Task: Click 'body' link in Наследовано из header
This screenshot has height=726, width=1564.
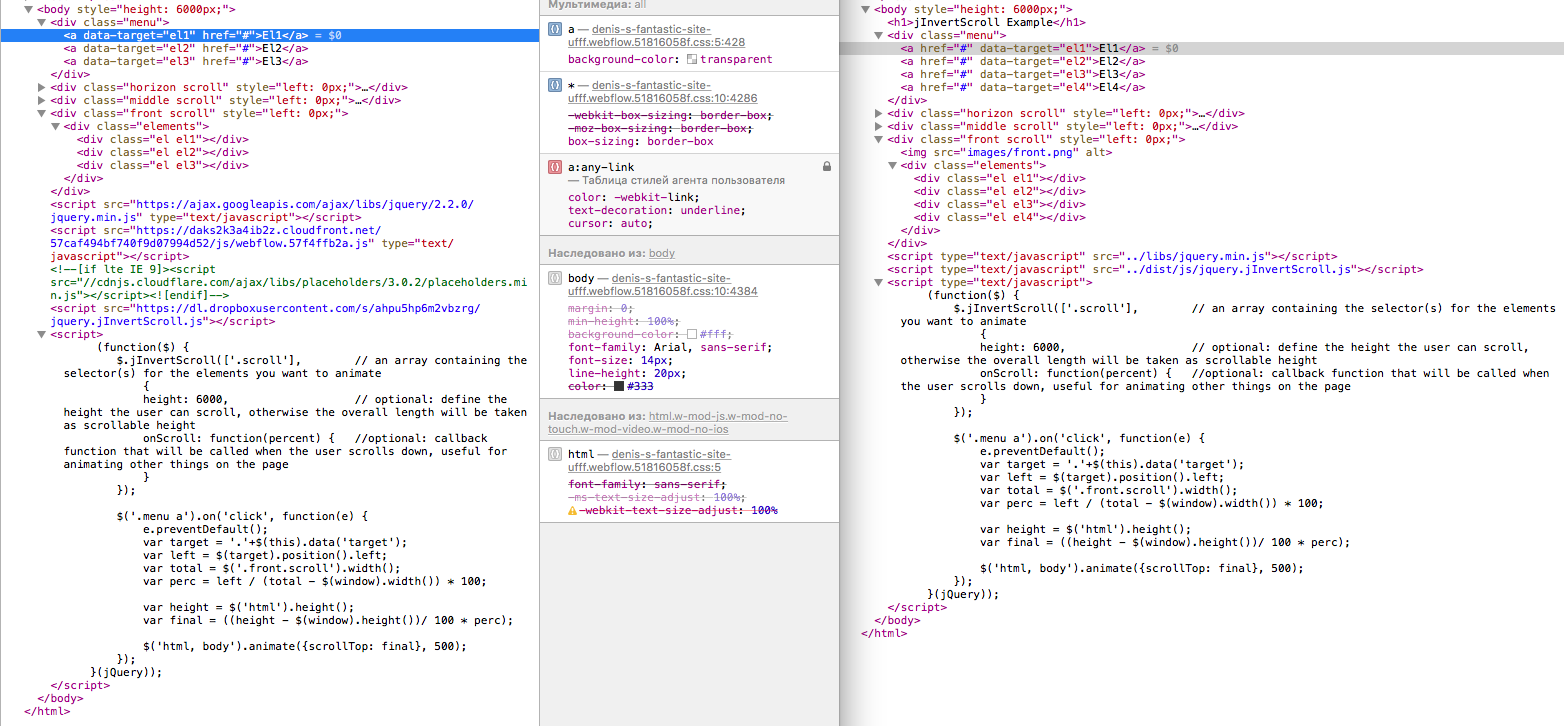Action: (662, 253)
